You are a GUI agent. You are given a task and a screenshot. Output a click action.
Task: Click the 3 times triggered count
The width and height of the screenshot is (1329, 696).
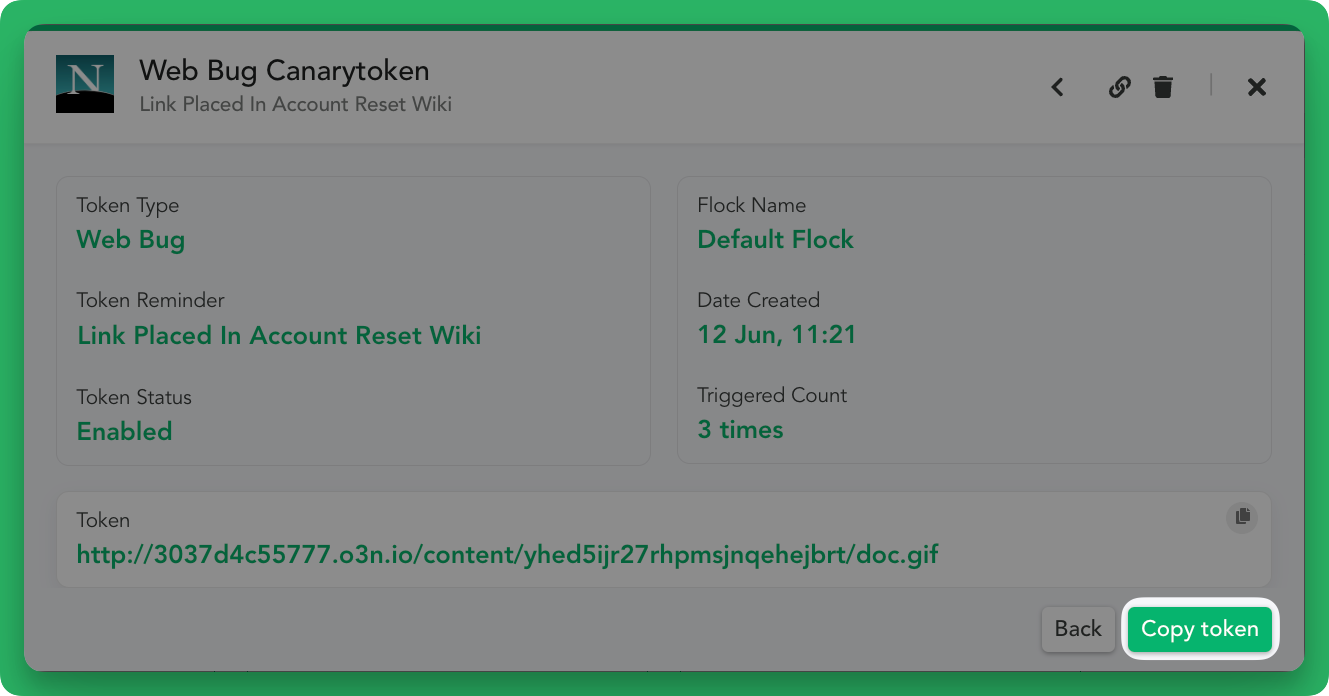point(740,430)
